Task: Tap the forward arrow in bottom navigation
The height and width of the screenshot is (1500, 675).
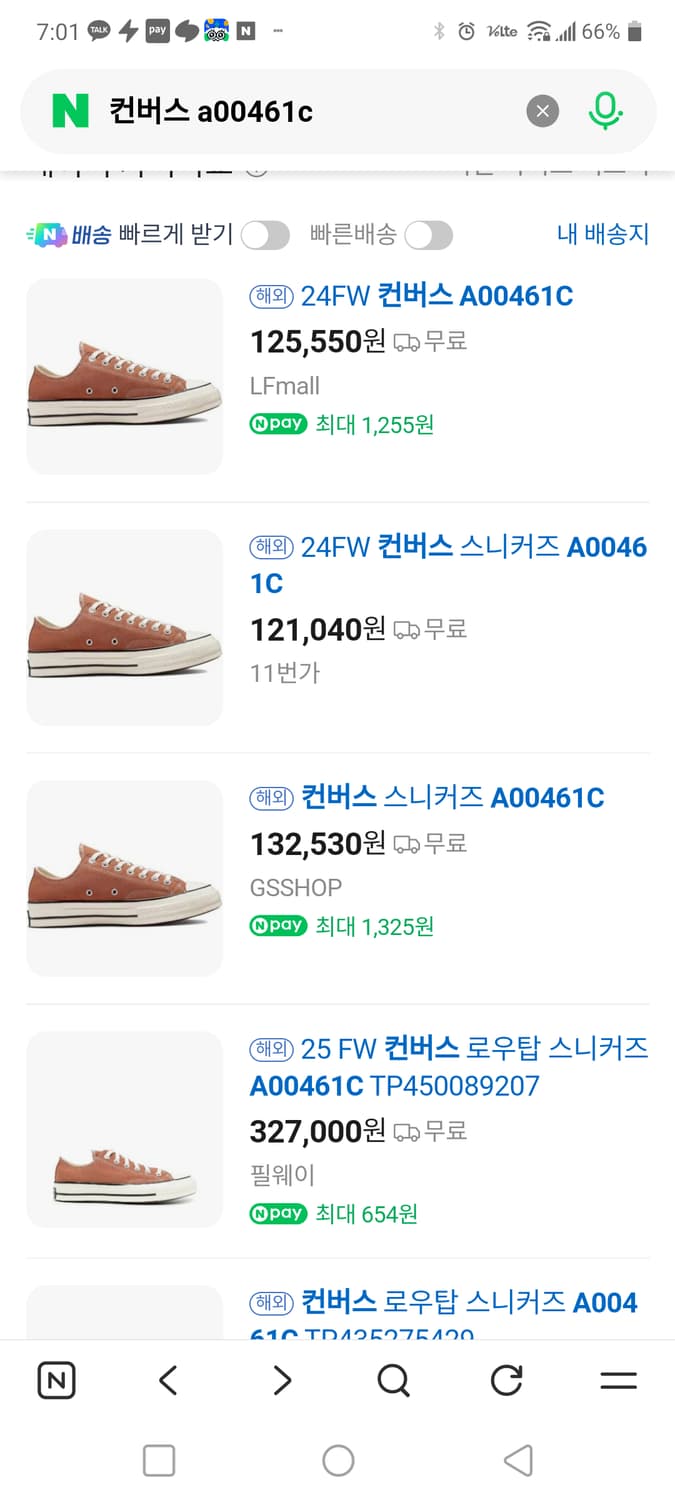Action: pyautogui.click(x=281, y=1380)
